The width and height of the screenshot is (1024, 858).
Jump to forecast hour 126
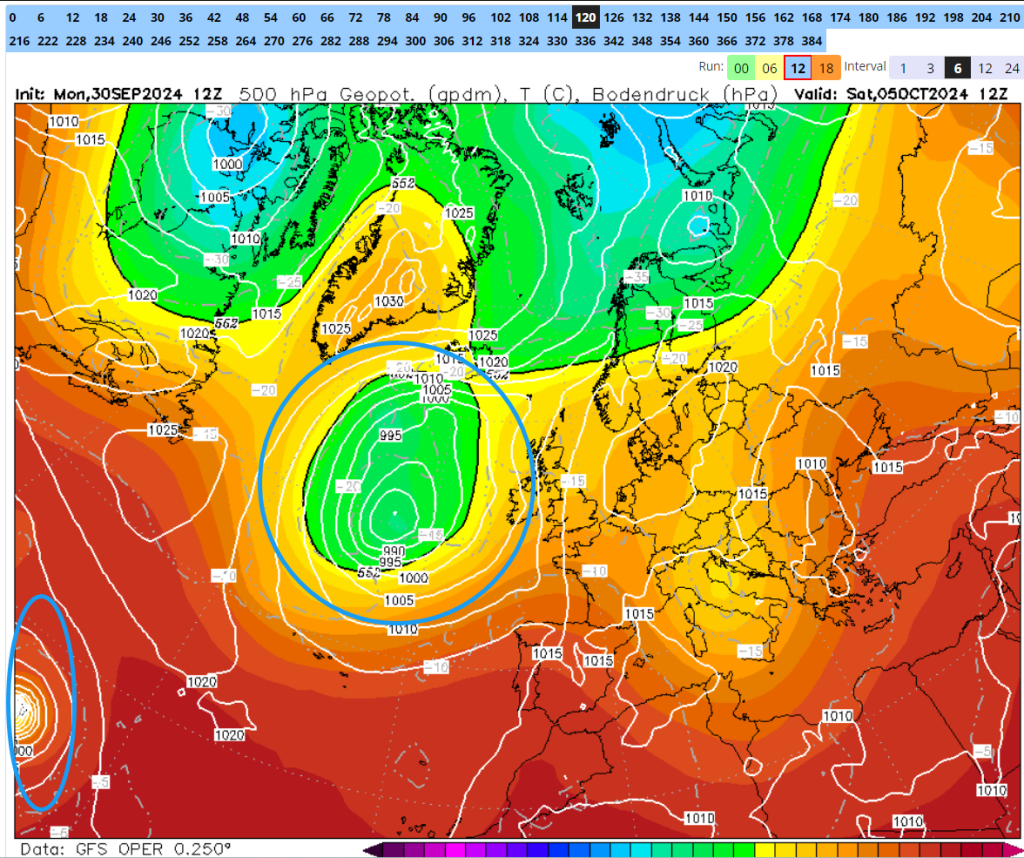[613, 18]
